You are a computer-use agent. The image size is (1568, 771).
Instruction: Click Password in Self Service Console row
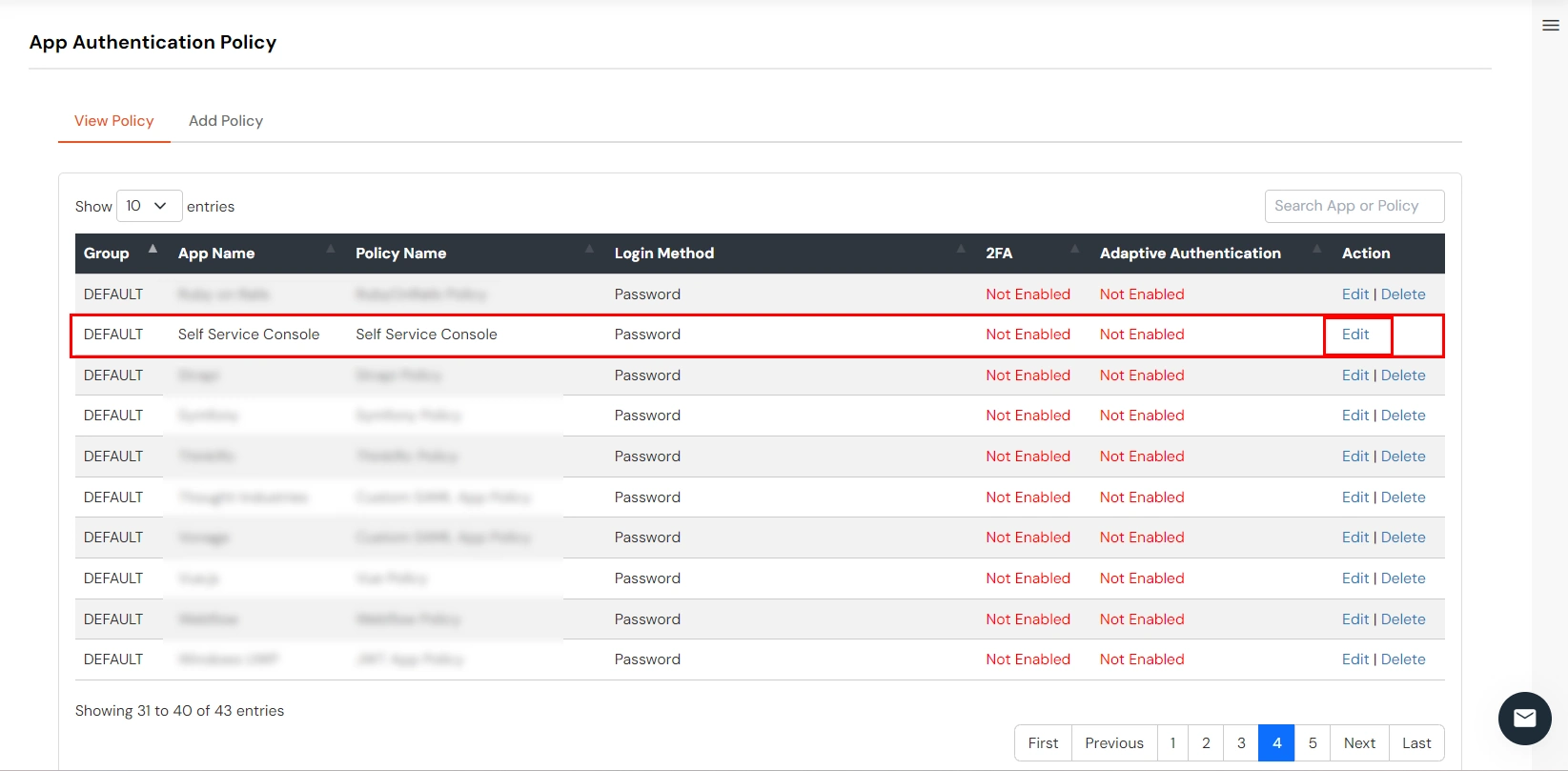[647, 335]
